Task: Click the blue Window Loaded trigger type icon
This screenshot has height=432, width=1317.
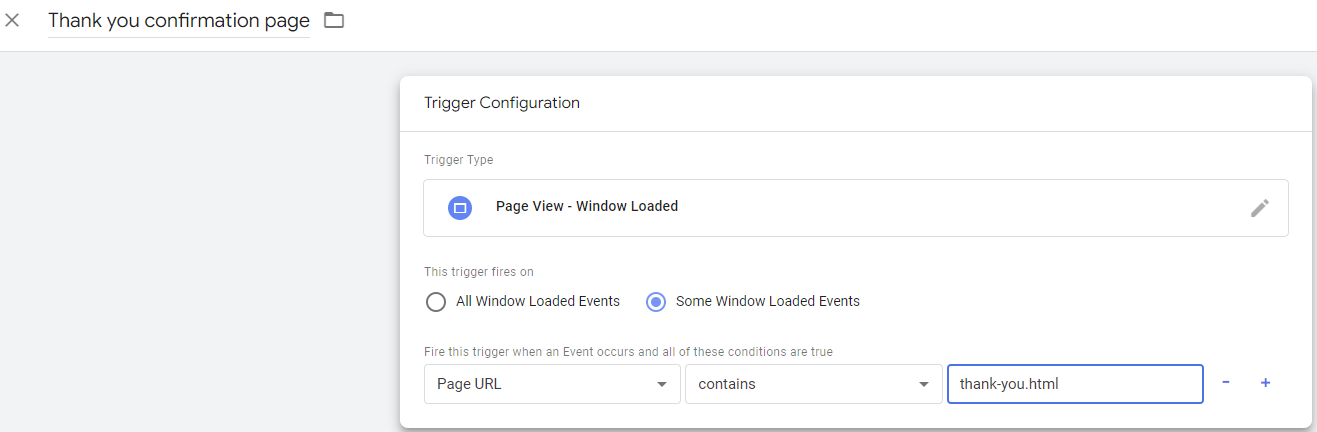Action: pos(460,207)
